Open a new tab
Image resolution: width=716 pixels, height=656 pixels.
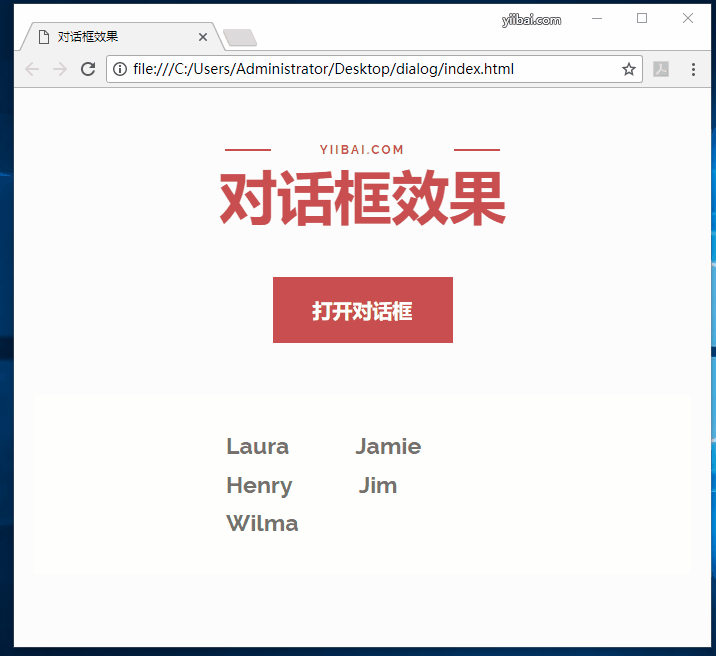[x=240, y=38]
